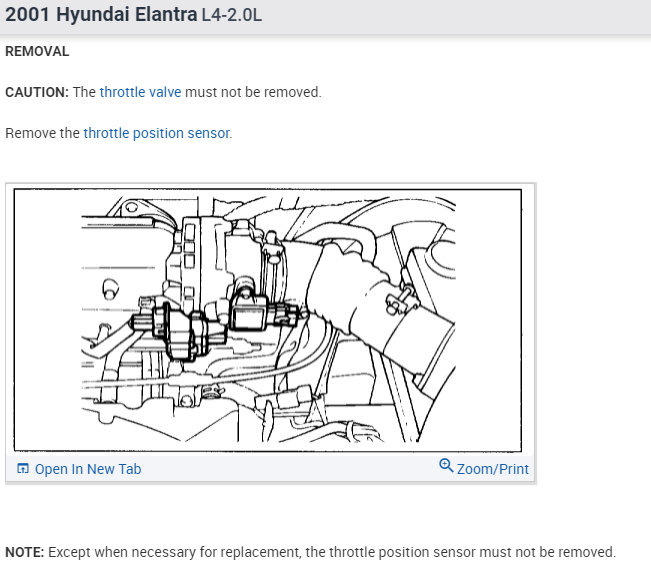
Task: Click the Open In New Tab icon
Action: pyautogui.click(x=23, y=468)
